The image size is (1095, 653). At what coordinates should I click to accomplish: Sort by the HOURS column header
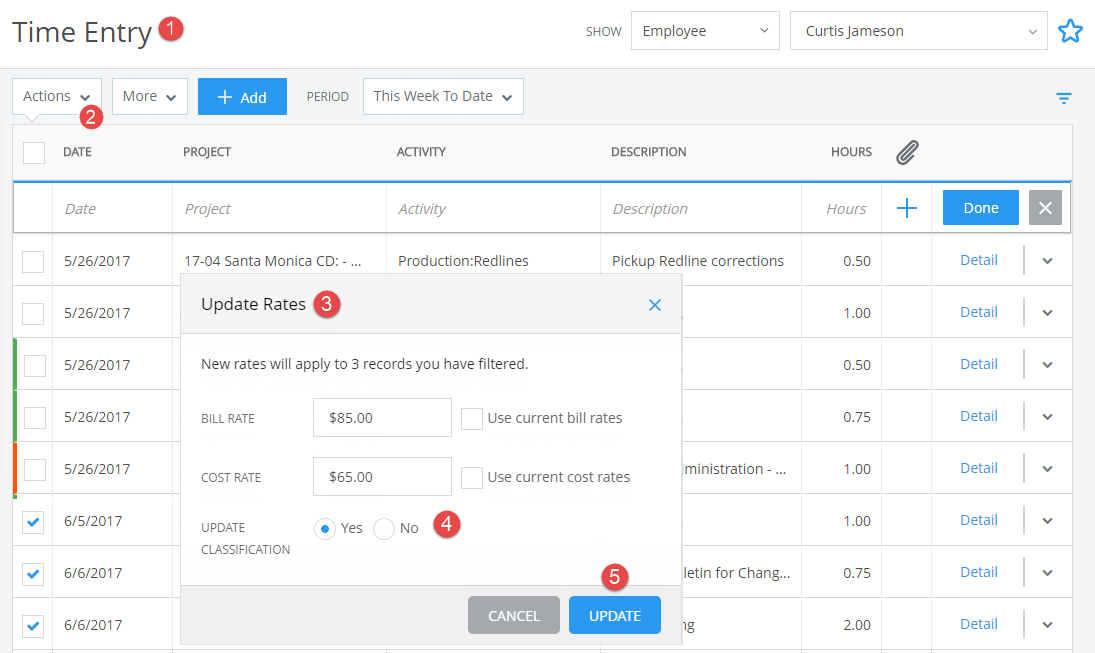tap(851, 152)
